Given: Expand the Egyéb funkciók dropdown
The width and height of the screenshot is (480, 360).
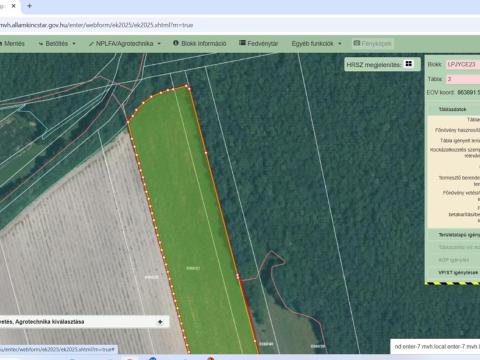Looking at the screenshot, I should [316, 44].
